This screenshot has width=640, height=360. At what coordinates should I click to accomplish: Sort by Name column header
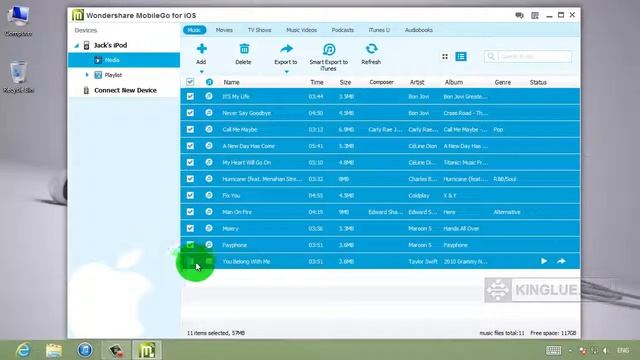(231, 82)
